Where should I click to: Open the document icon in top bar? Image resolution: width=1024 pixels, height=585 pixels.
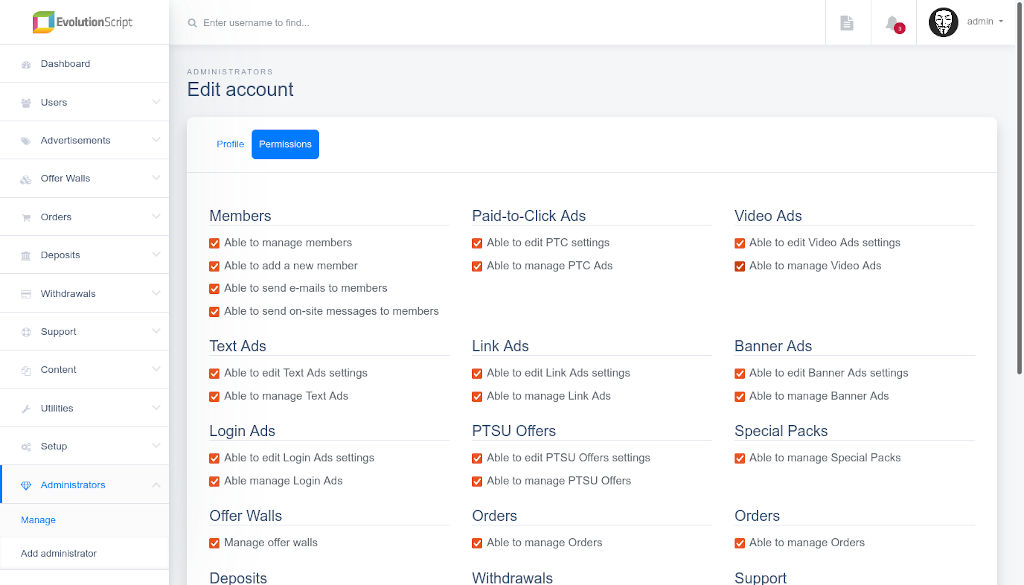click(847, 23)
